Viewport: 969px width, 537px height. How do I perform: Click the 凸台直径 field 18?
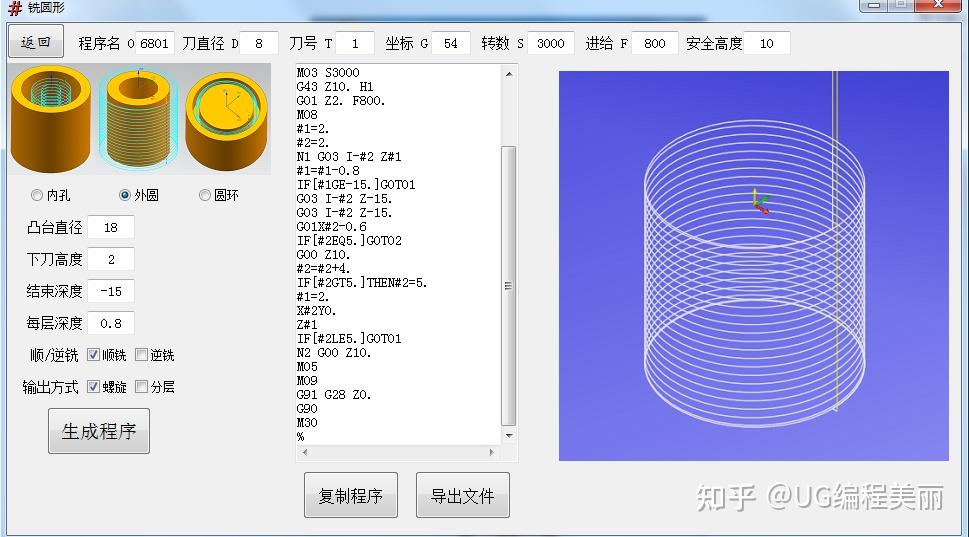[x=111, y=227]
